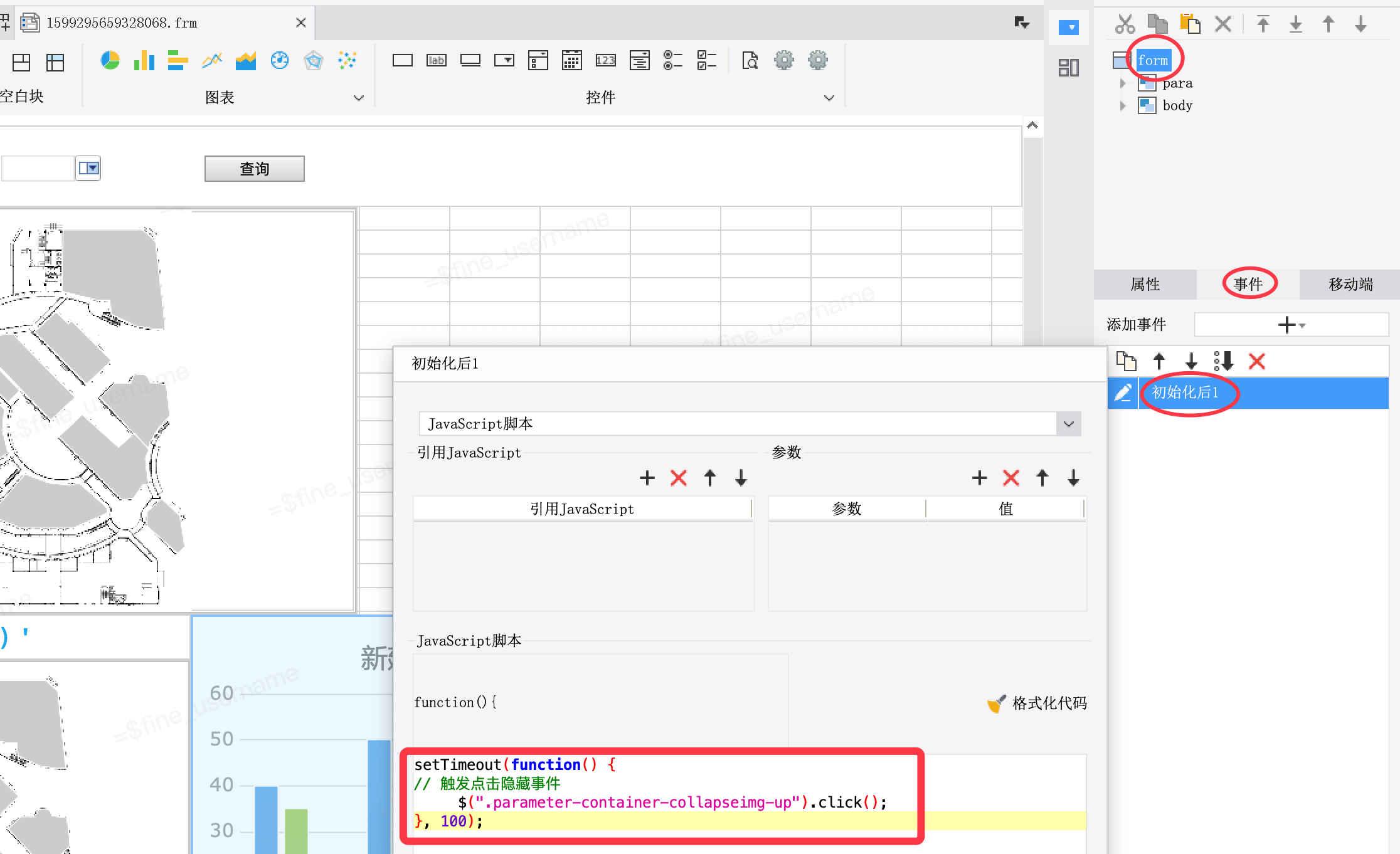Move component down one layer

coord(1361,24)
